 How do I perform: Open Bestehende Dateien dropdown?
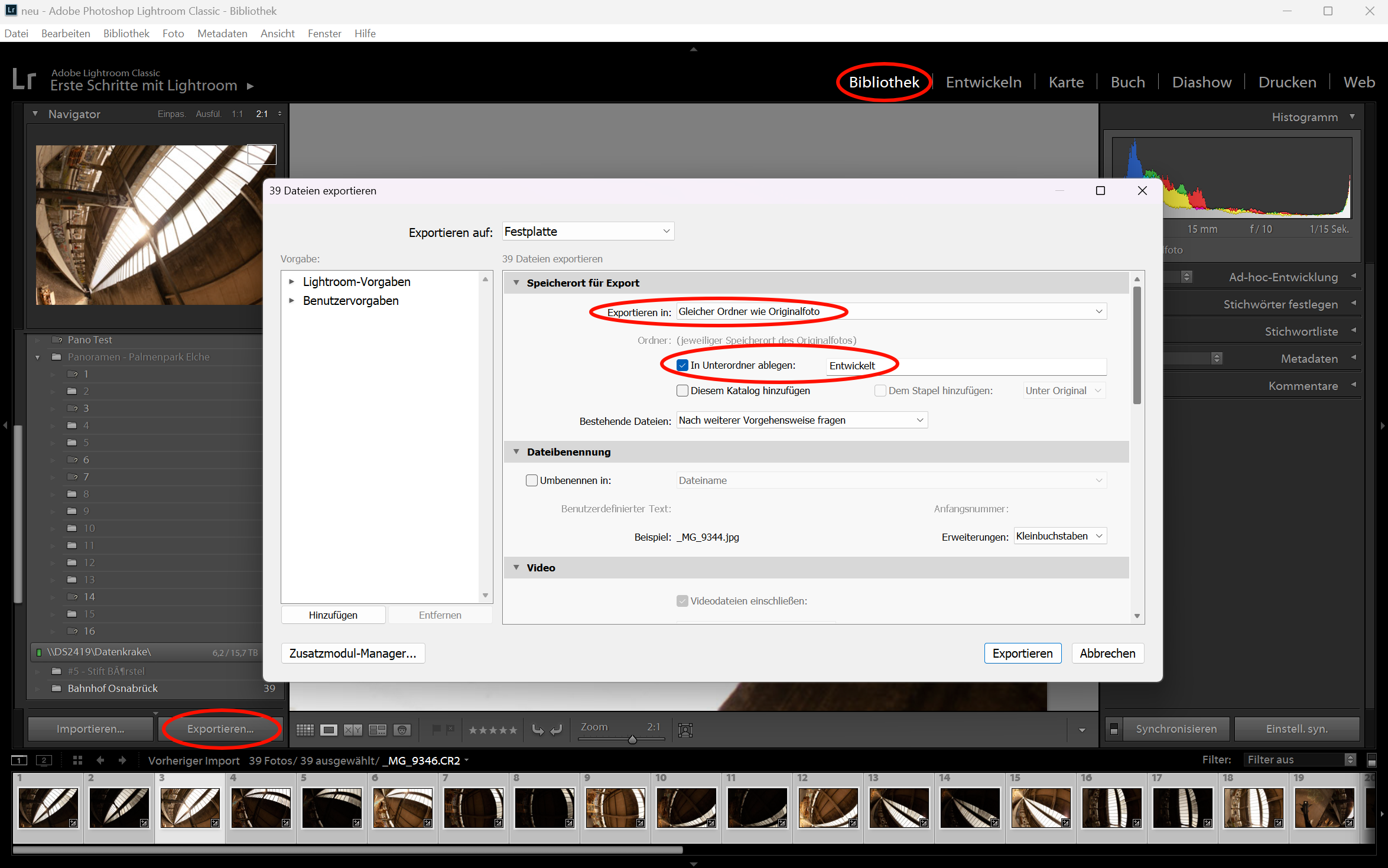click(802, 420)
